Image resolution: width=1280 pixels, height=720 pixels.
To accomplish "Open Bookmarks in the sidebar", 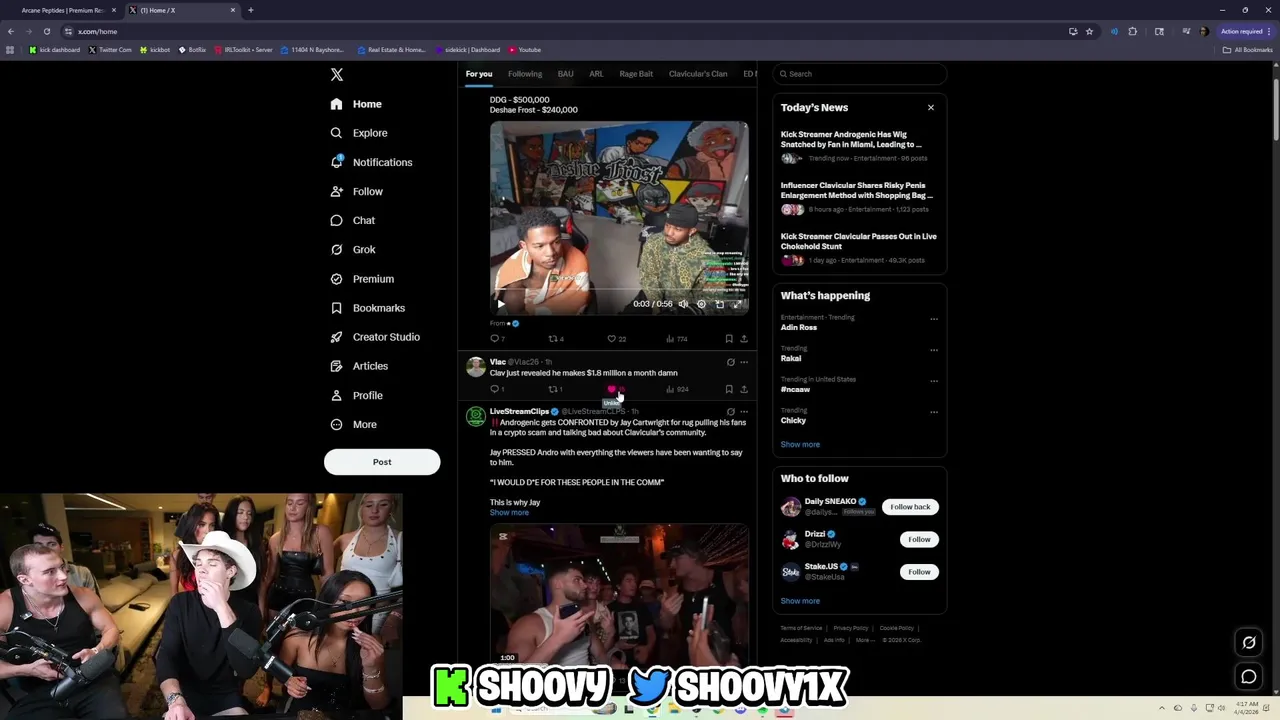I will point(367,308).
